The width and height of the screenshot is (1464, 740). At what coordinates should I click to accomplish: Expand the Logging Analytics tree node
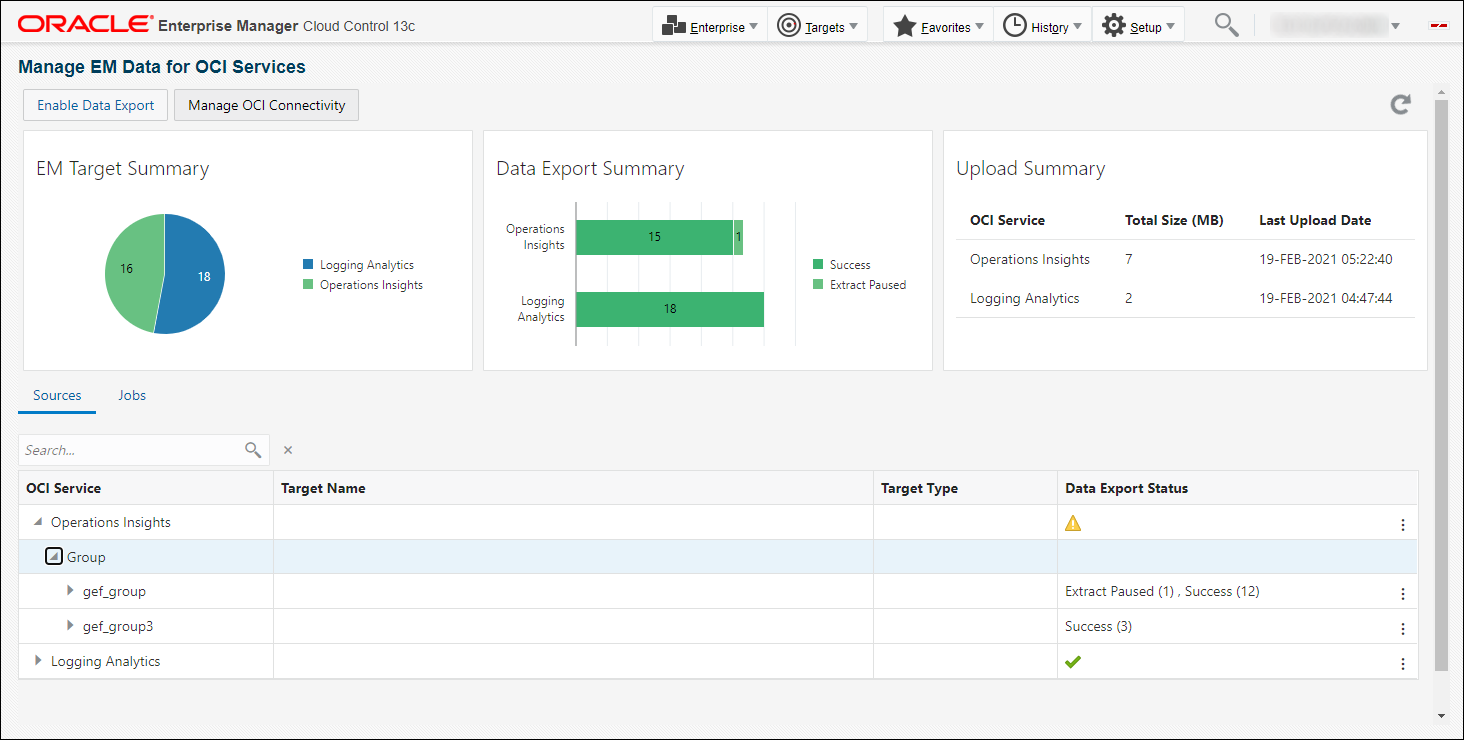pyautogui.click(x=38, y=661)
